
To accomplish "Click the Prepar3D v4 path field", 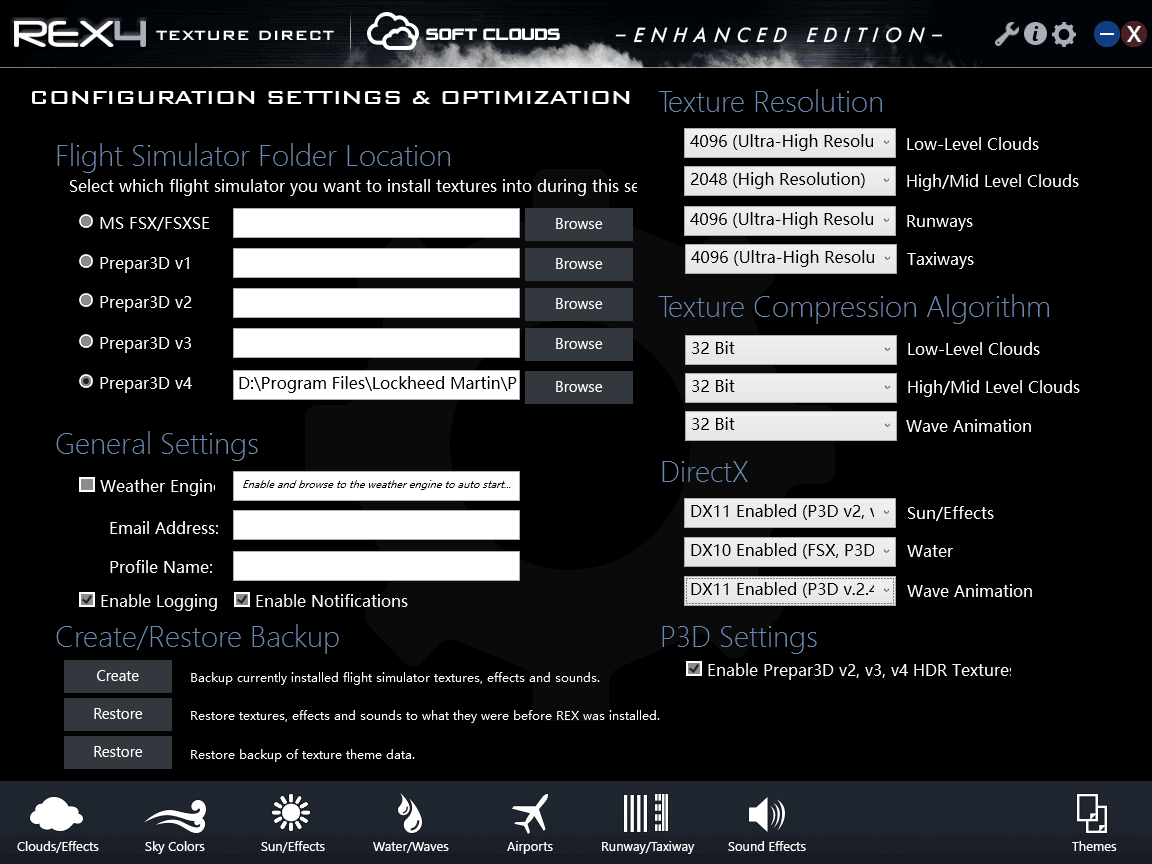I will [x=376, y=384].
